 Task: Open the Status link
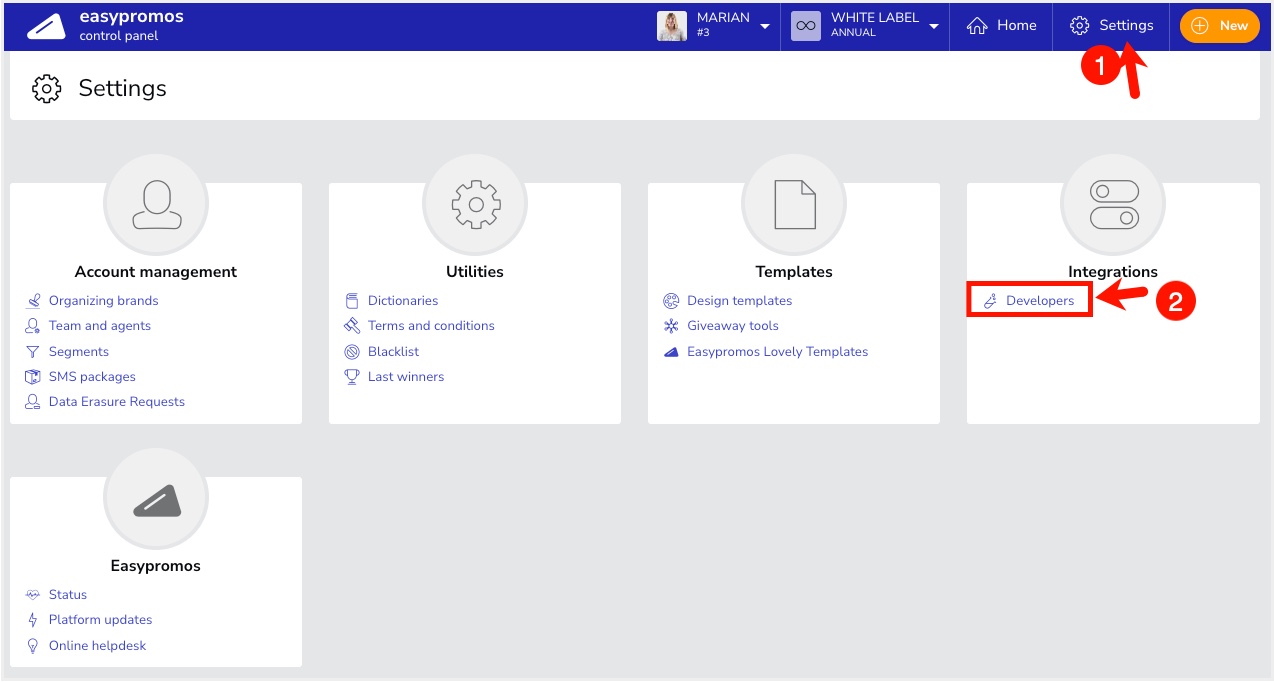68,595
